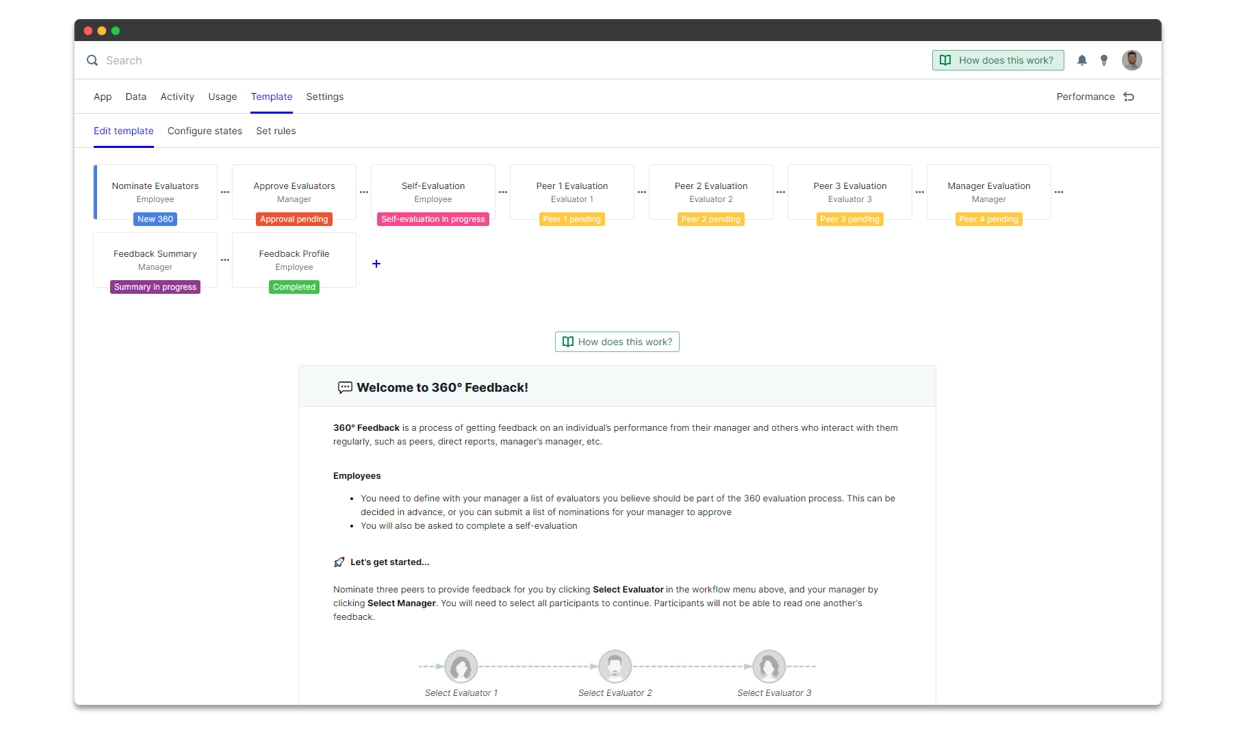Click the search magnifier icon
This screenshot has height=732, width=1236.
click(91, 61)
